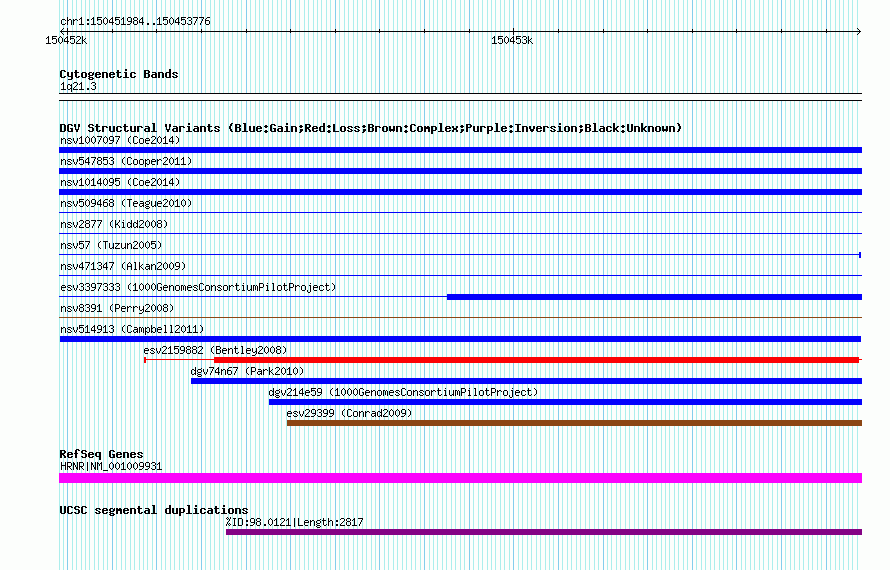This screenshot has width=890, height=570.
Task: Open the dgv74n67 (Park2010) label
Action: pos(247,371)
